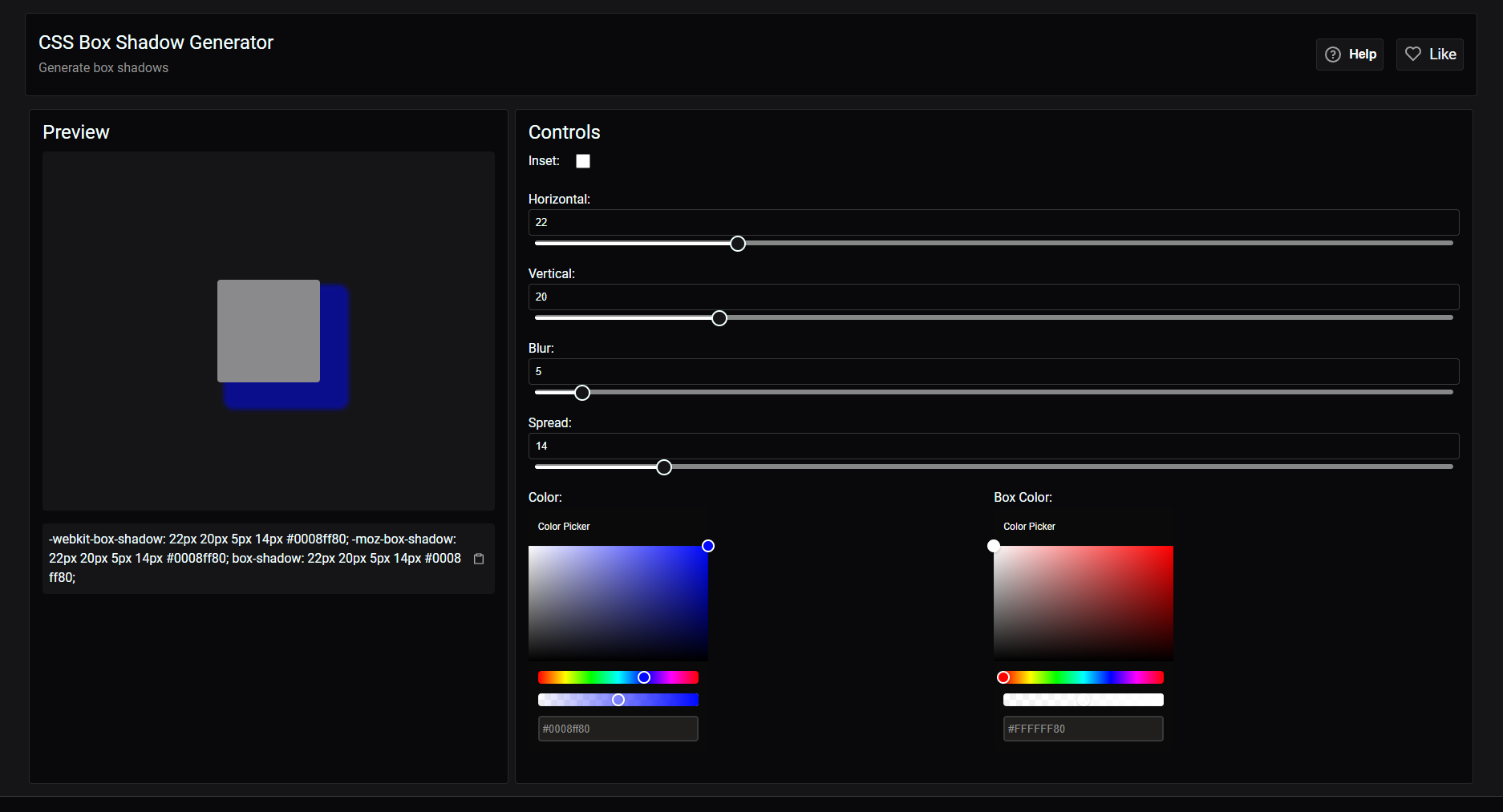Image resolution: width=1503 pixels, height=812 pixels.
Task: Click the Like heart button
Action: pyautogui.click(x=1429, y=55)
